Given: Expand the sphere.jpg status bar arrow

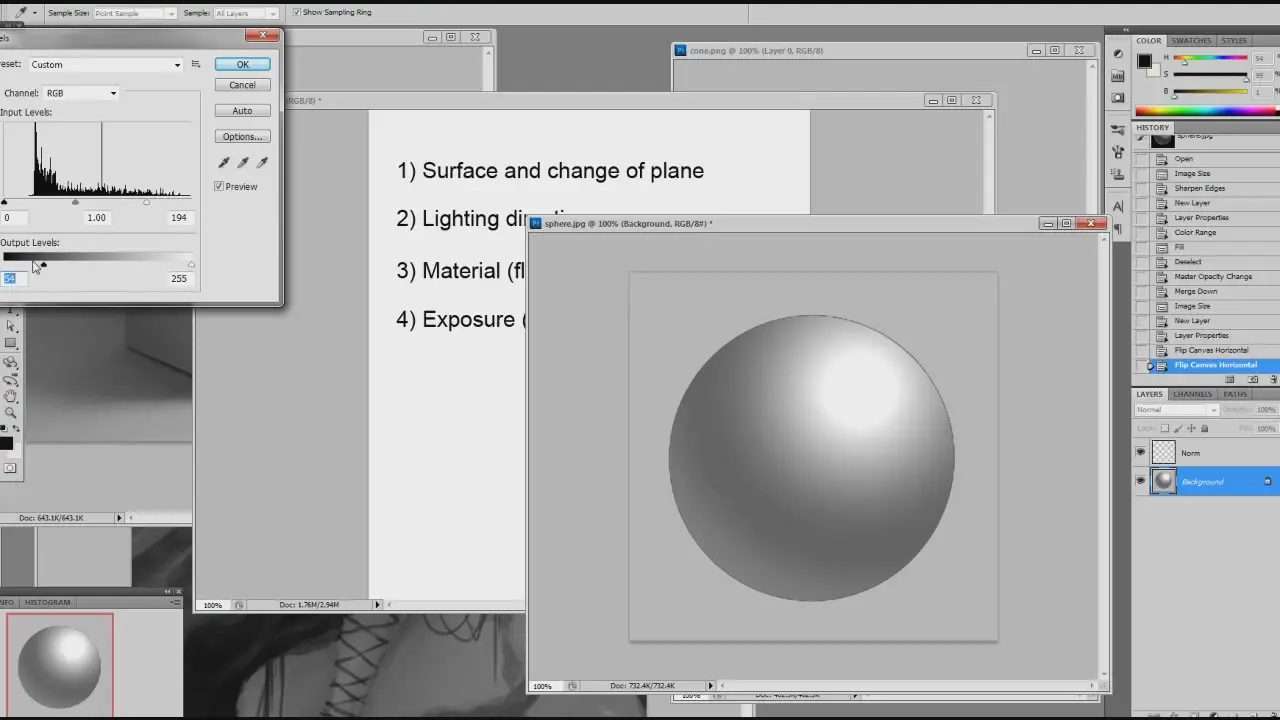Looking at the screenshot, I should [711, 686].
